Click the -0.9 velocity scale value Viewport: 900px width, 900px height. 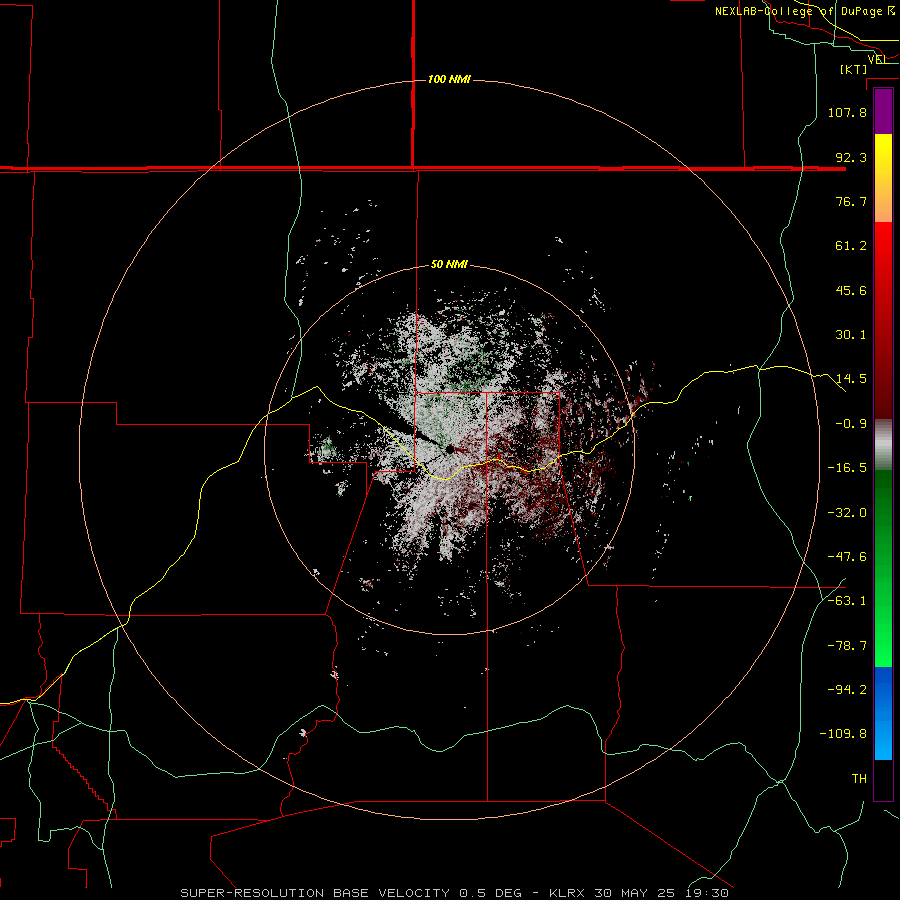[851, 424]
